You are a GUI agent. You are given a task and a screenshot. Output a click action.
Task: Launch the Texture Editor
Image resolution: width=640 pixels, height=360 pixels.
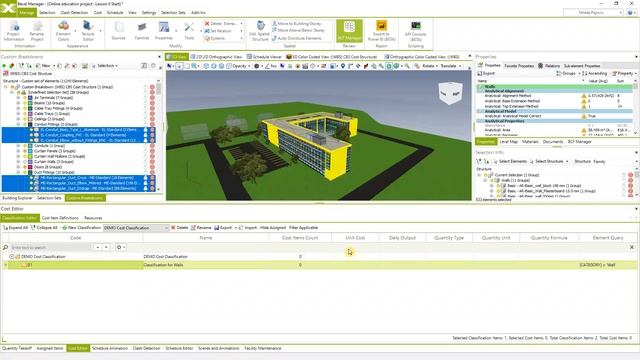point(88,31)
